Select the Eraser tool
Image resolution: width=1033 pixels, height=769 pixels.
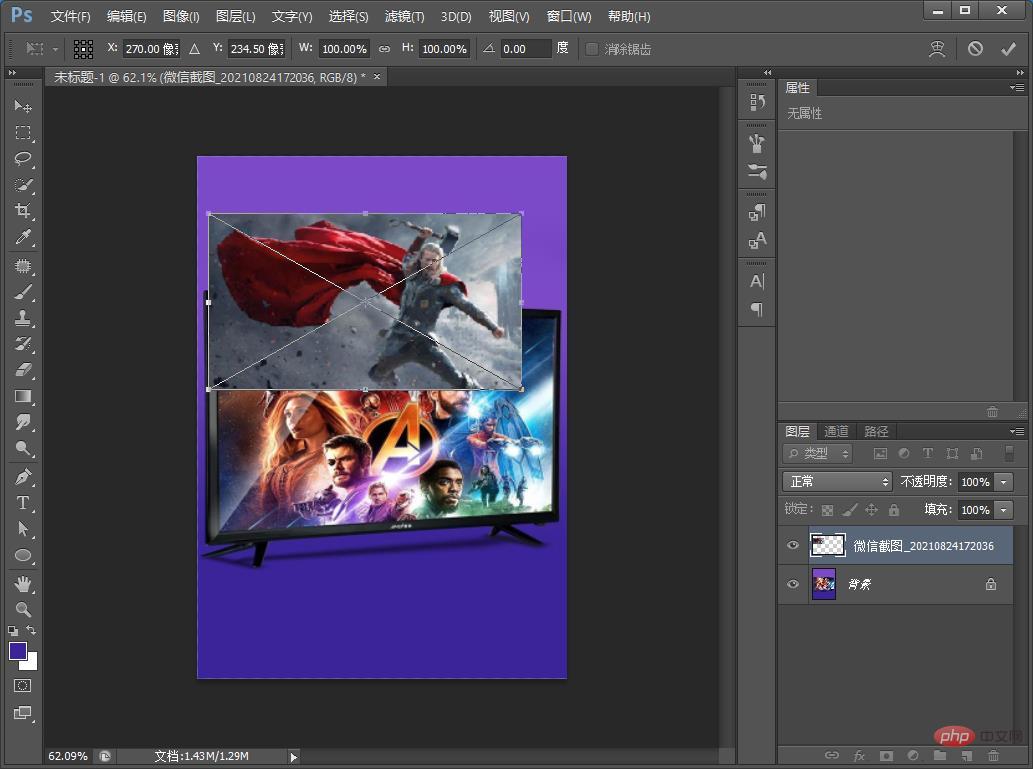coord(22,370)
